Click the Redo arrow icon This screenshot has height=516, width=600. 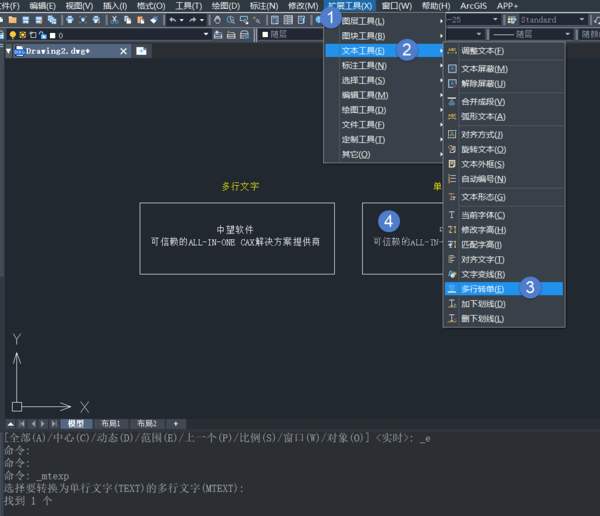click(192, 20)
